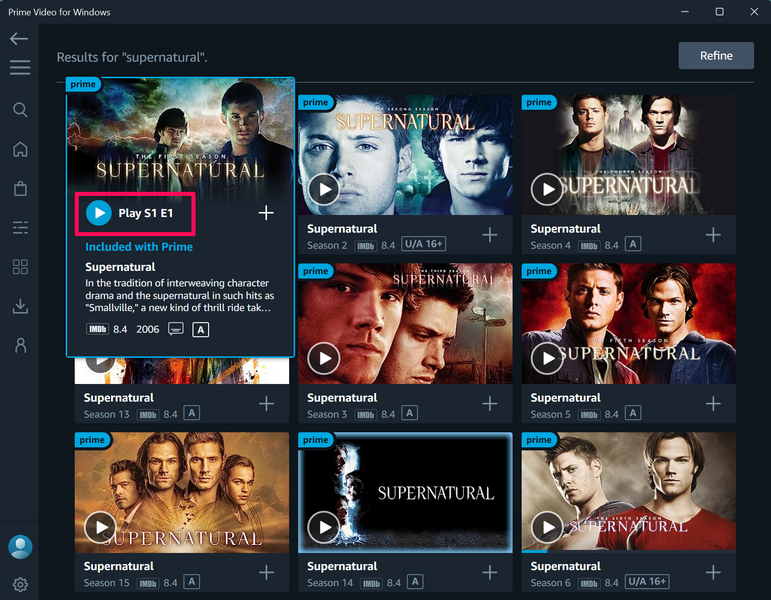Viewport: 771px width, 600px height.
Task: Go to Home via the house icon
Action: point(20,149)
